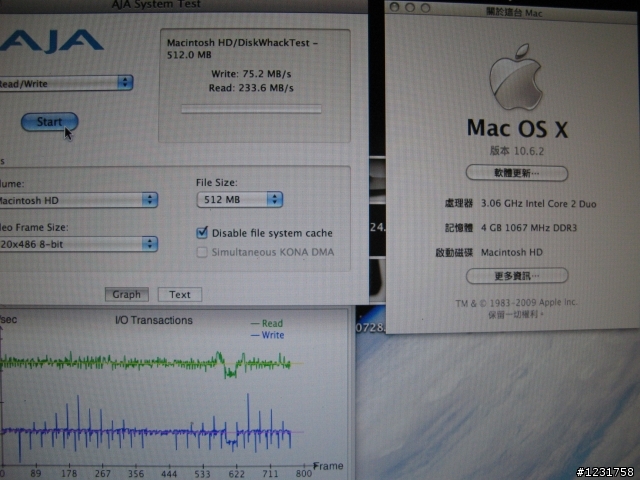This screenshot has height=480, width=640.
Task: Click the 800 frame axis label
Action: click(304, 473)
